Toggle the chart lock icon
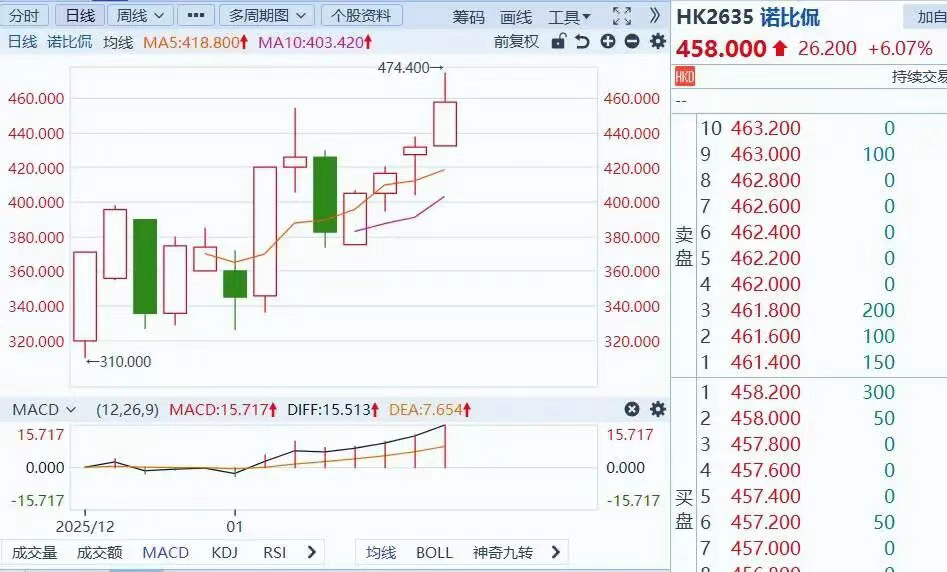This screenshot has height=572, width=947. [x=559, y=41]
